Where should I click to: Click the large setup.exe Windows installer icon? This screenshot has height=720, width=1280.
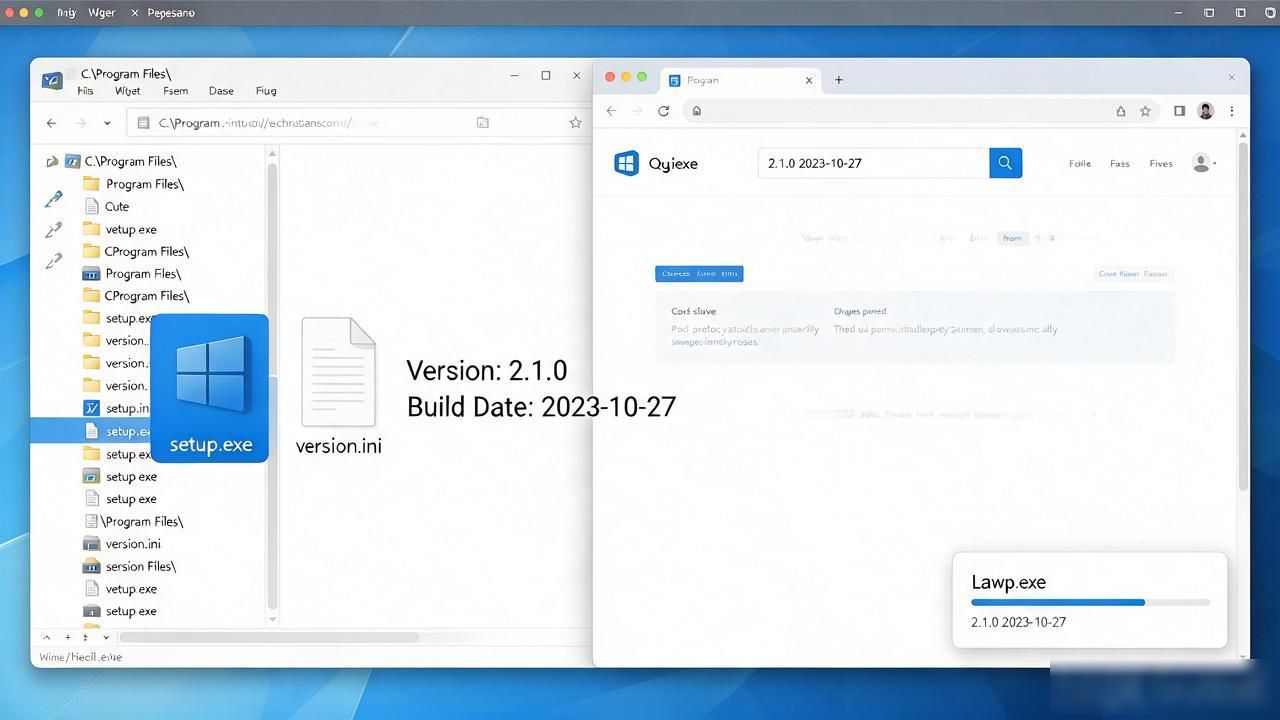209,387
